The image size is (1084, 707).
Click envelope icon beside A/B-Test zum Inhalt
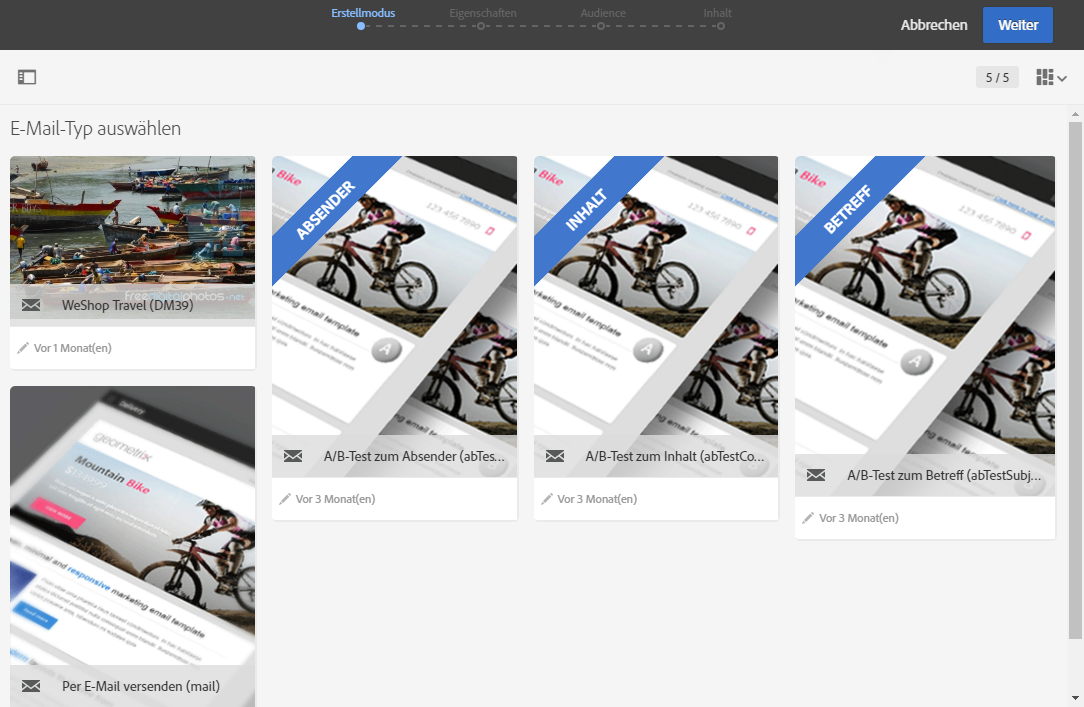click(555, 456)
